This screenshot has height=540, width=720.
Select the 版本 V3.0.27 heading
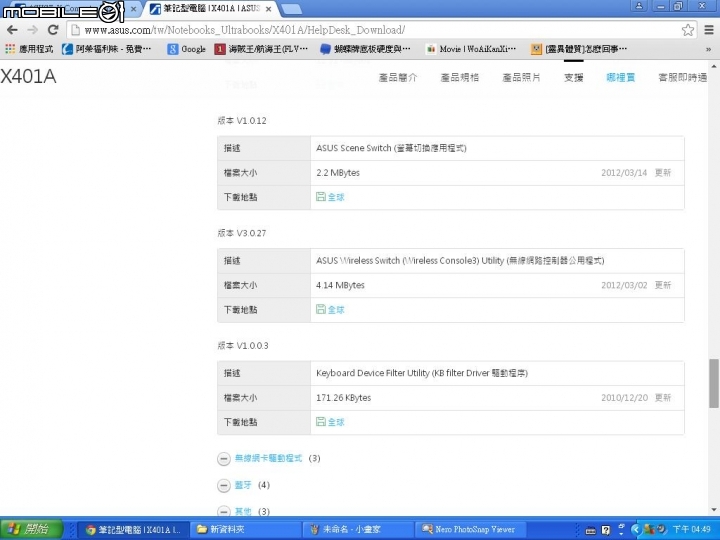(242, 233)
